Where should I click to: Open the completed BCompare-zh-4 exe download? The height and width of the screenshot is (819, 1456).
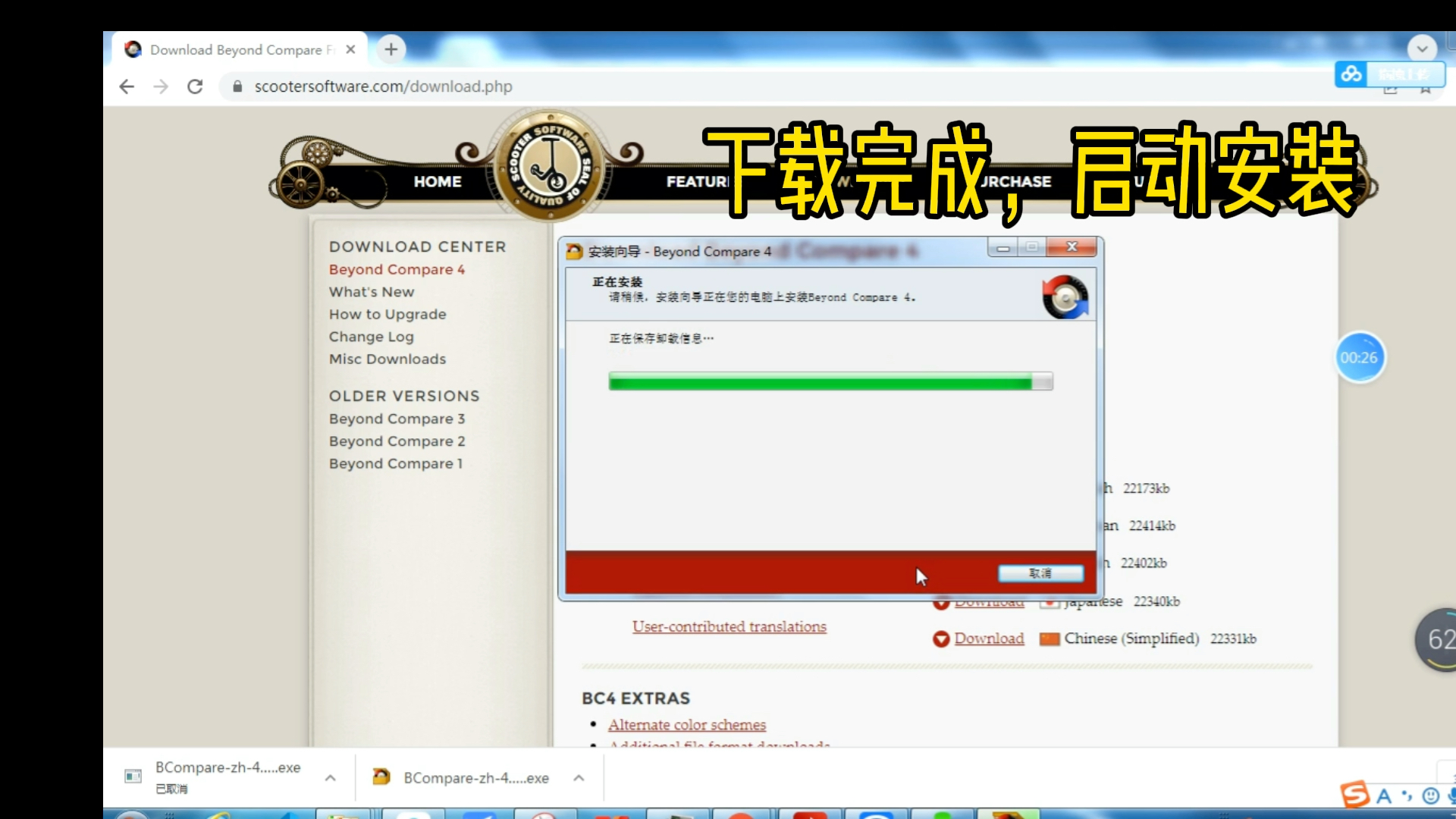pyautogui.click(x=475, y=778)
